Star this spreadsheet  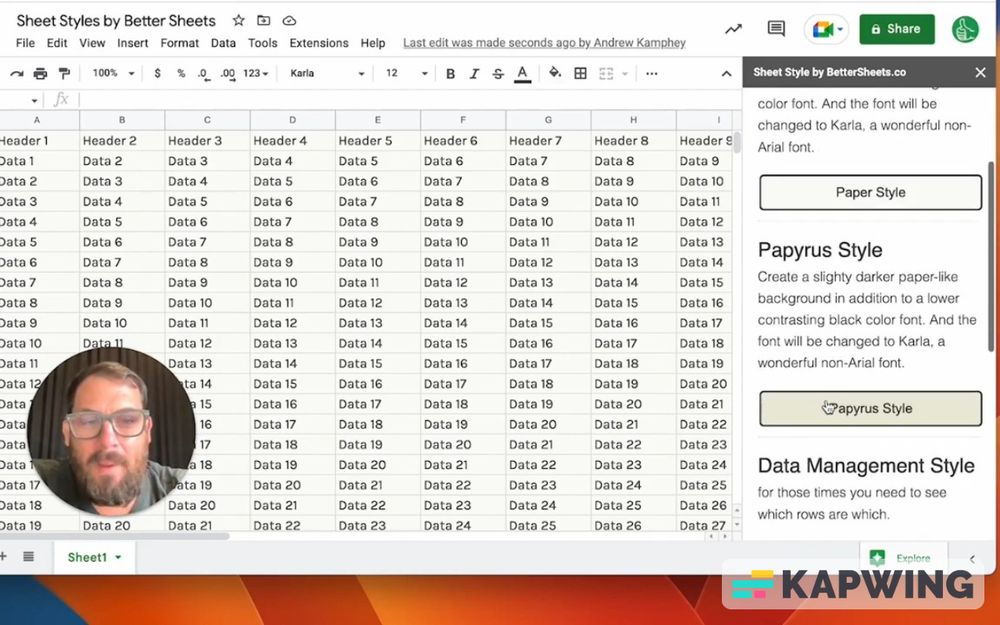click(237, 20)
